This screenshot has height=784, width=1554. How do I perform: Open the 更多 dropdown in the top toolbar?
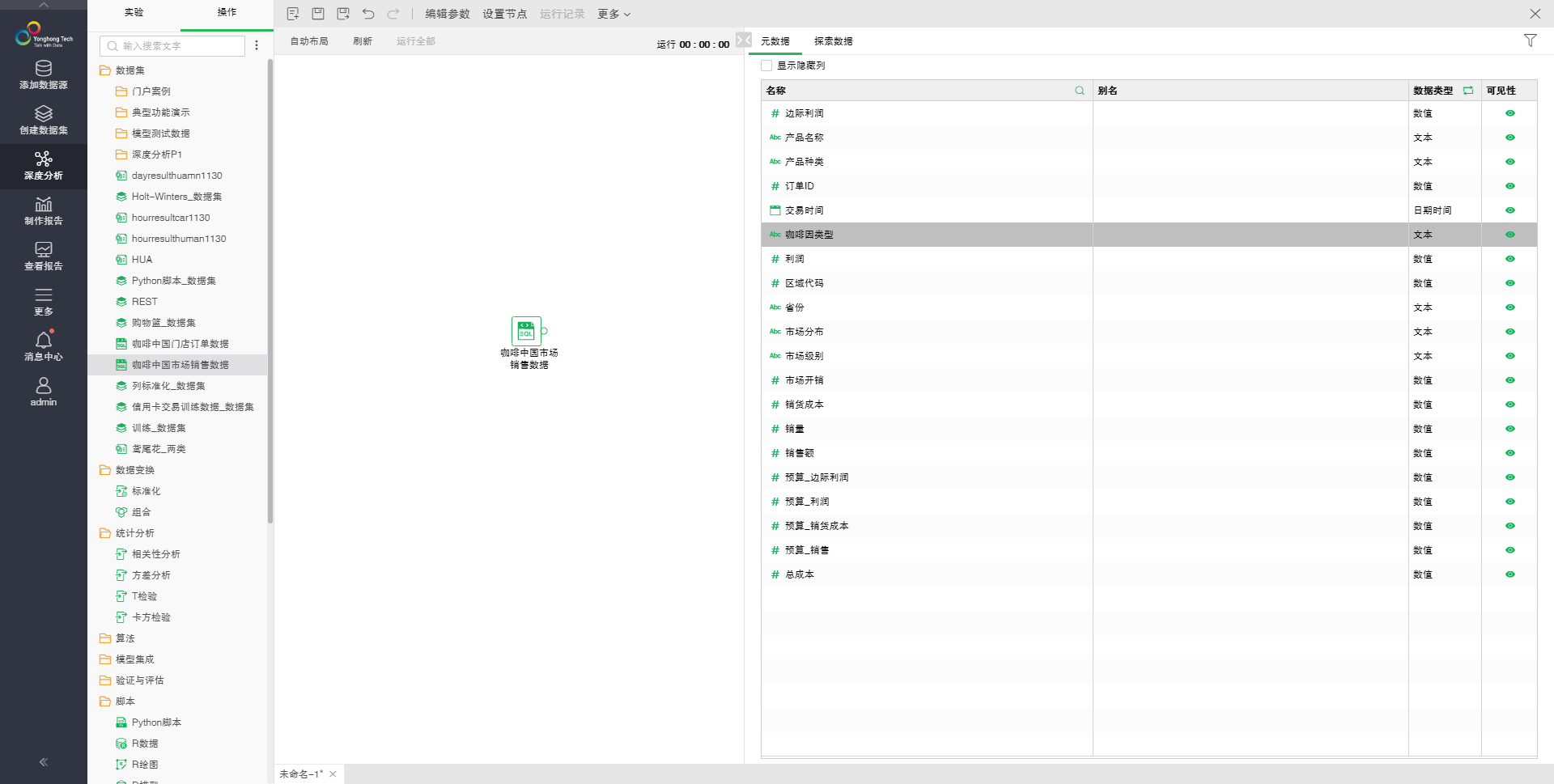(x=614, y=14)
